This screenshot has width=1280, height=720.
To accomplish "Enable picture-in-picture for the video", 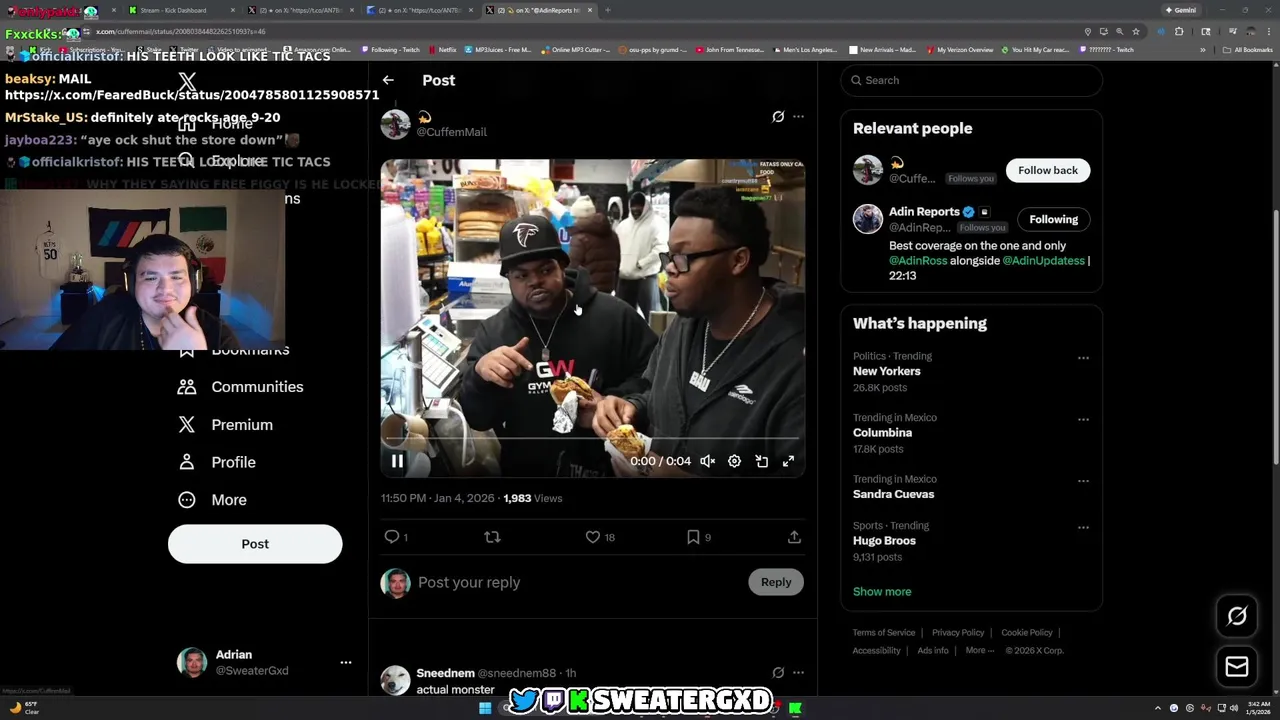I will [x=762, y=461].
